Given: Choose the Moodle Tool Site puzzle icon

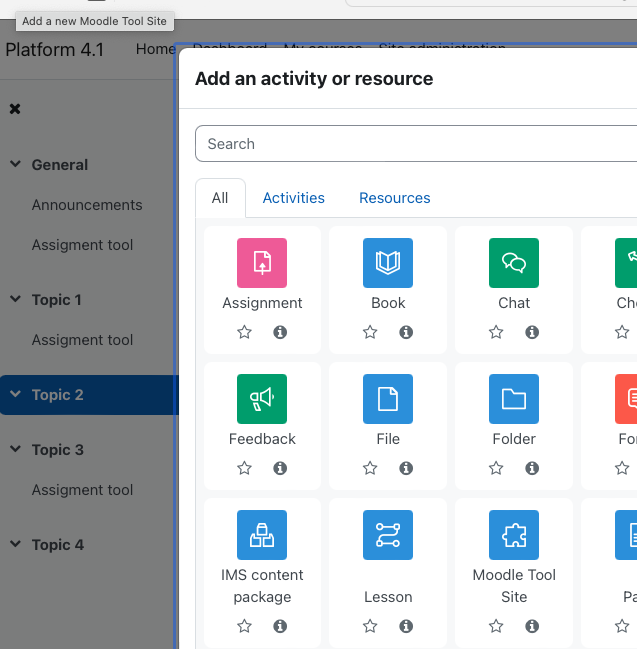Looking at the screenshot, I should point(514,535).
